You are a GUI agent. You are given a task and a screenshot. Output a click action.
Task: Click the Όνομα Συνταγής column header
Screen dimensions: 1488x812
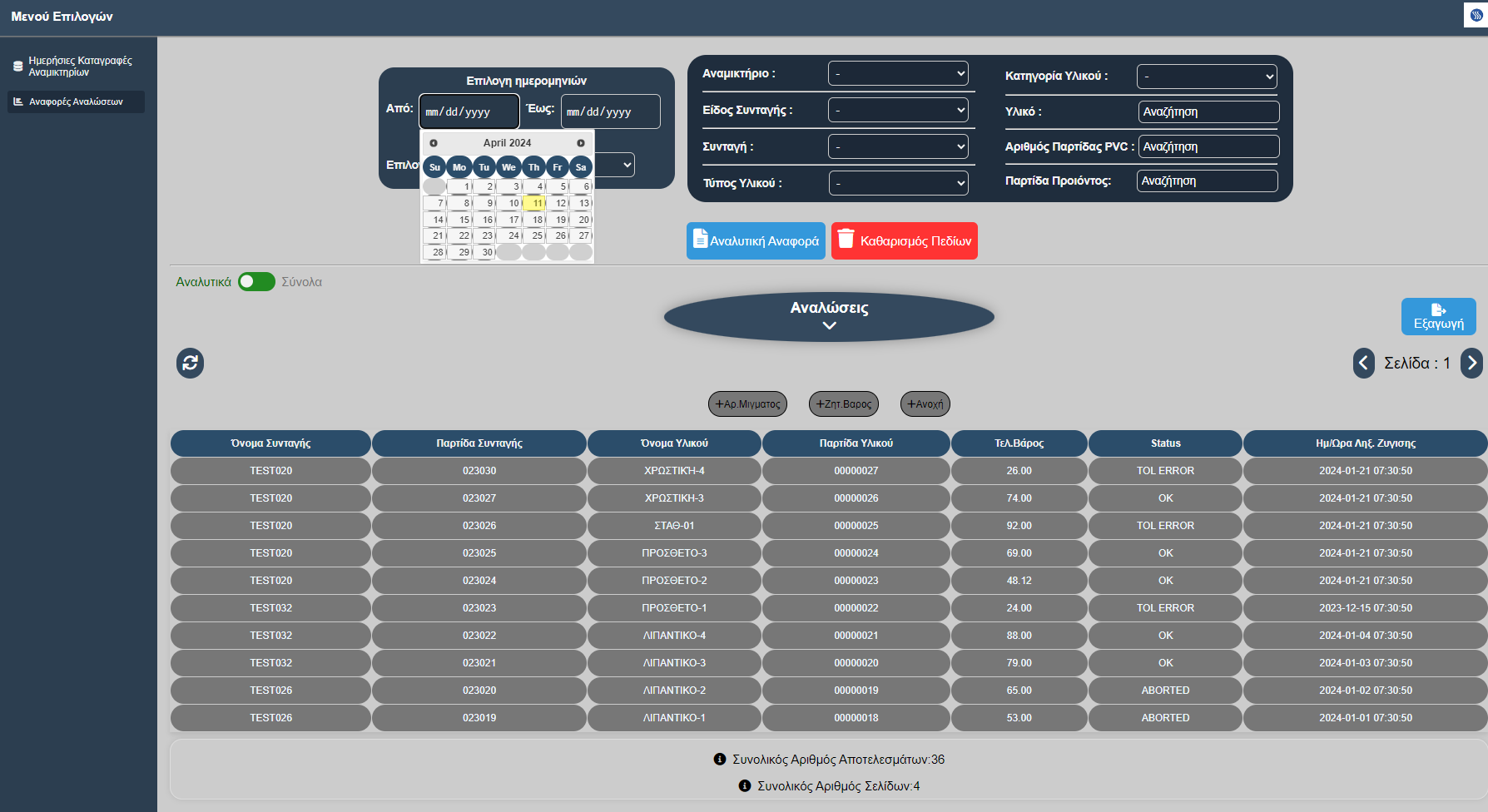[x=270, y=443]
